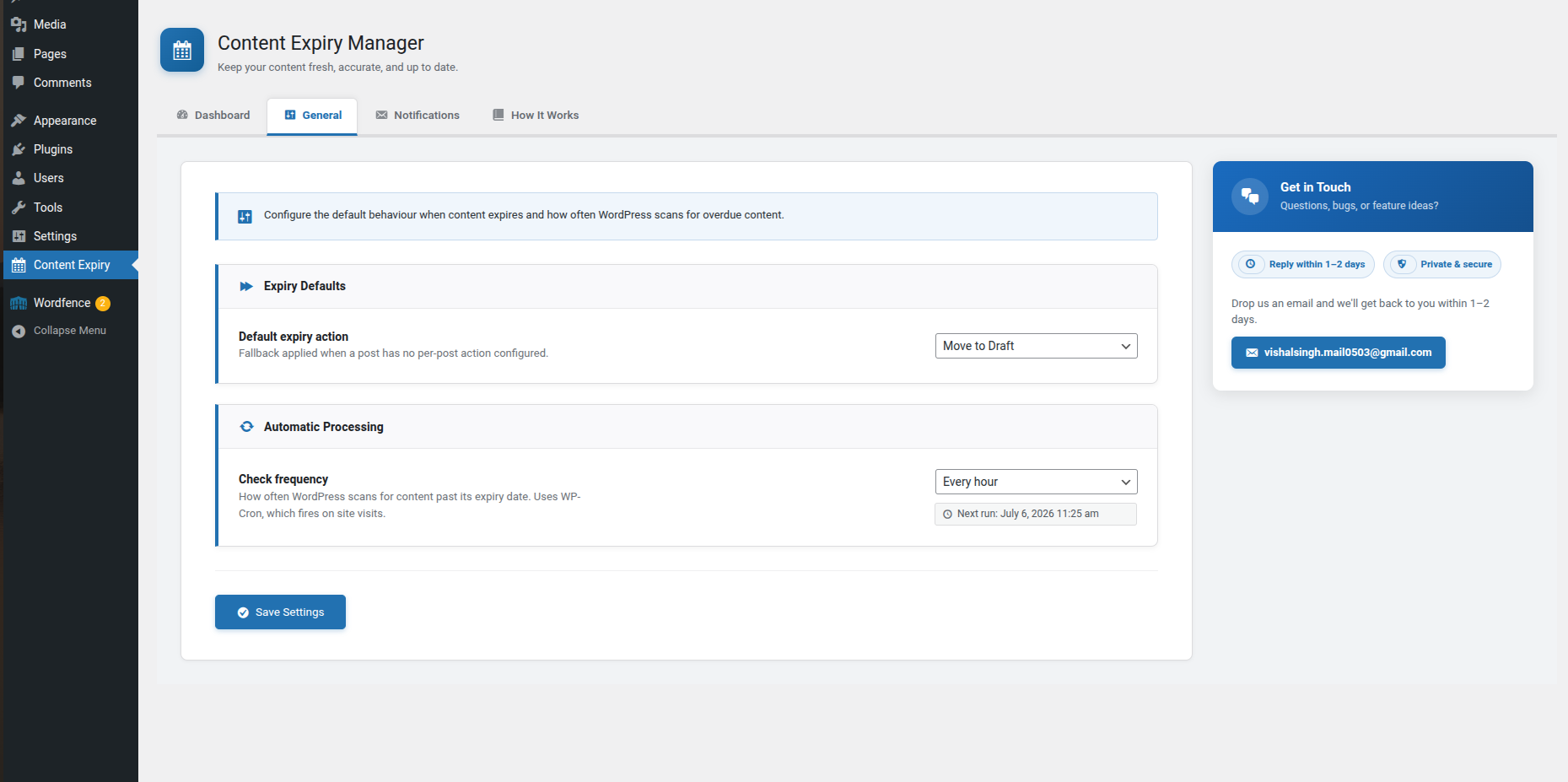
Task: Open the Notifications tab
Action: tap(418, 116)
